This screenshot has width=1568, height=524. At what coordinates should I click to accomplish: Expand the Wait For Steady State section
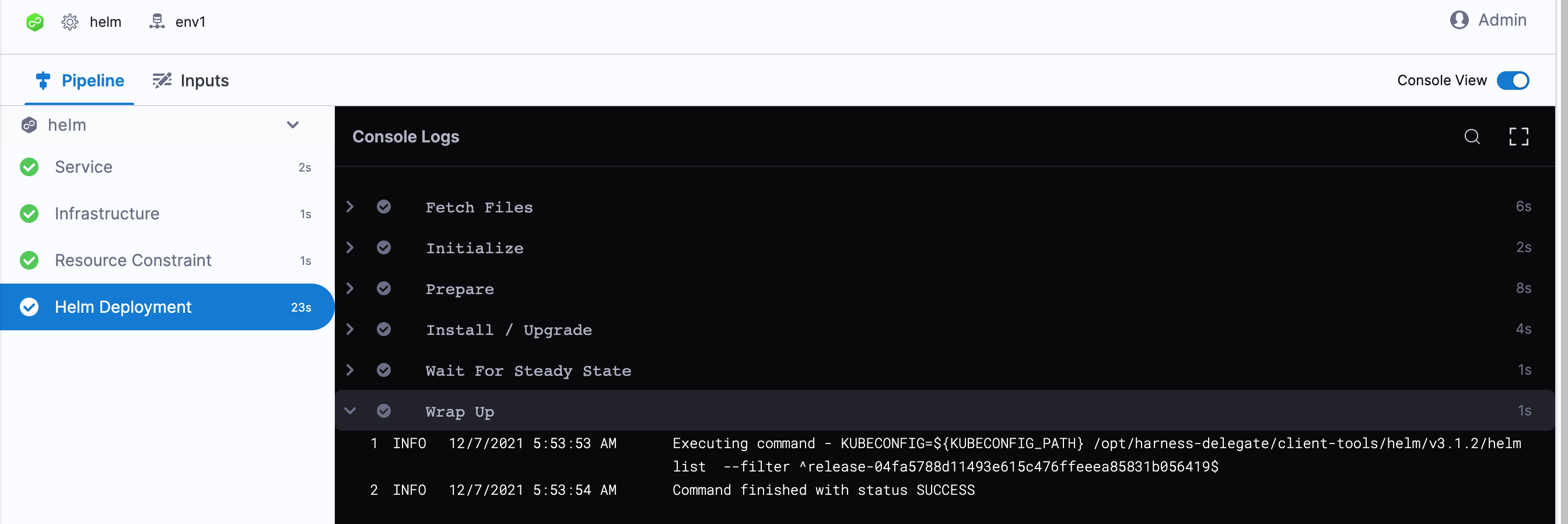(350, 370)
